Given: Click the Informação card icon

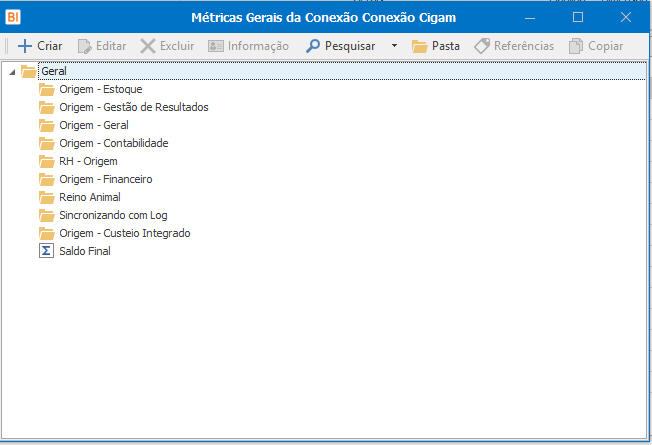Looking at the screenshot, I should coord(216,46).
